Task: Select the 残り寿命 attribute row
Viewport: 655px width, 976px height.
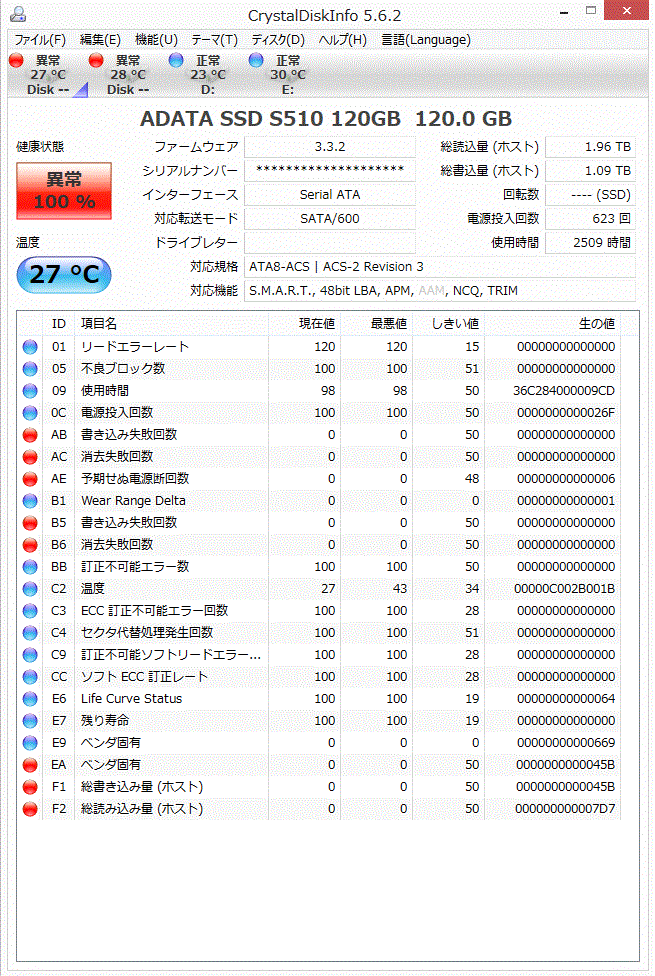Action: coord(319,721)
